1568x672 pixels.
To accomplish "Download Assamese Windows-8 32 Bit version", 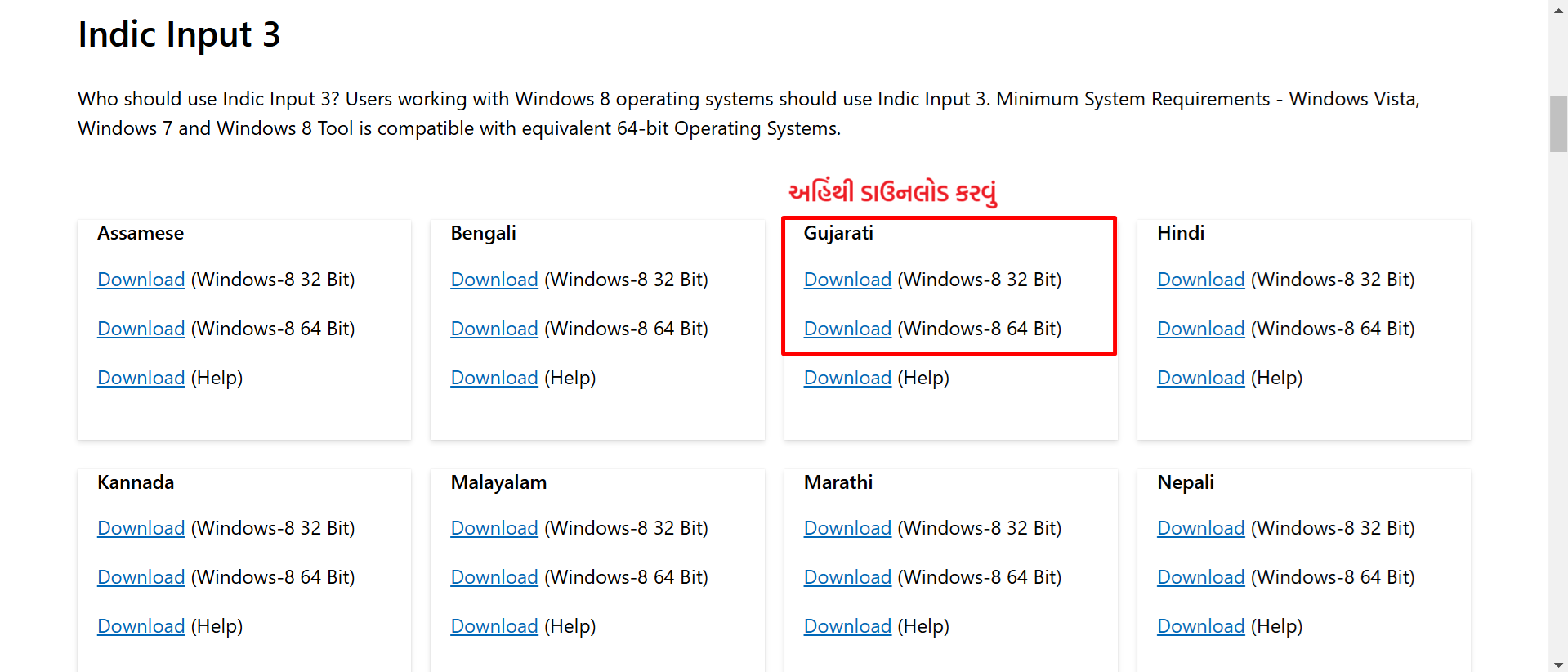I will pos(141,280).
